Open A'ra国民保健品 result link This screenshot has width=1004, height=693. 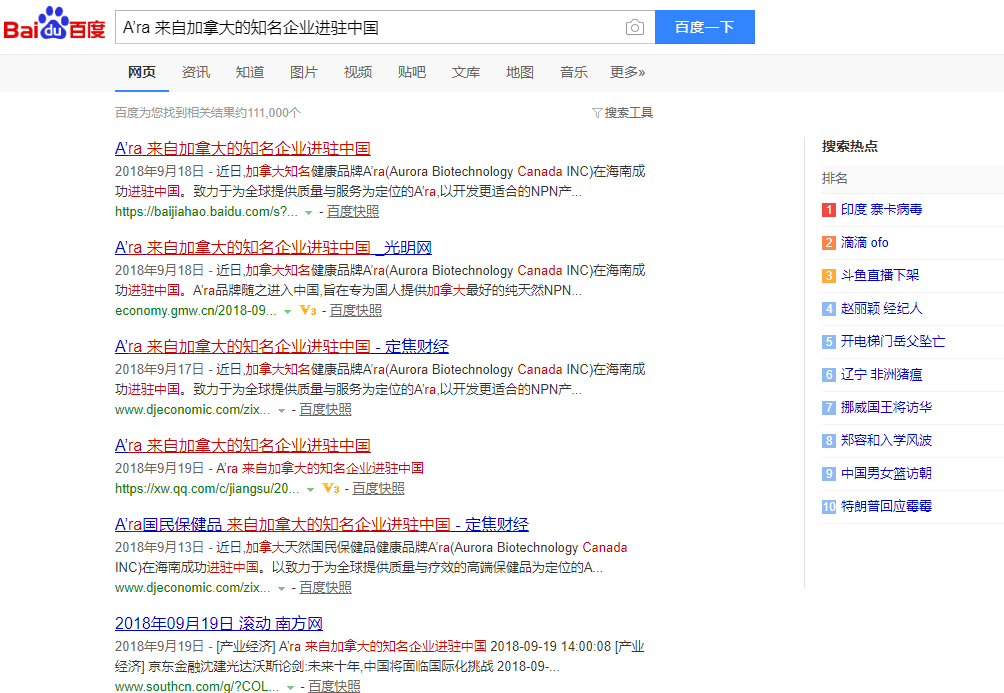[x=321, y=525]
